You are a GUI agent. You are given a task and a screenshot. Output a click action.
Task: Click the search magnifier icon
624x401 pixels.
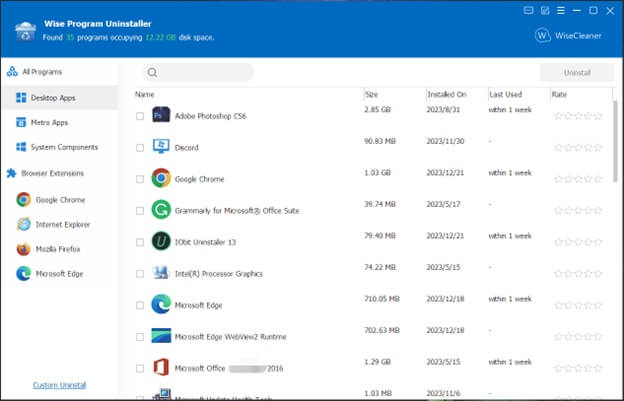click(x=152, y=72)
